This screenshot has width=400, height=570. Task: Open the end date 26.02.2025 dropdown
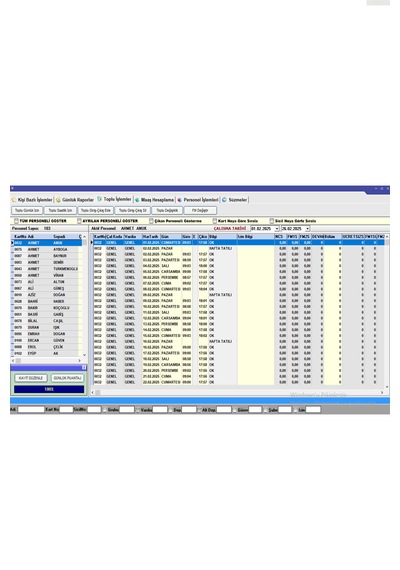(308, 229)
